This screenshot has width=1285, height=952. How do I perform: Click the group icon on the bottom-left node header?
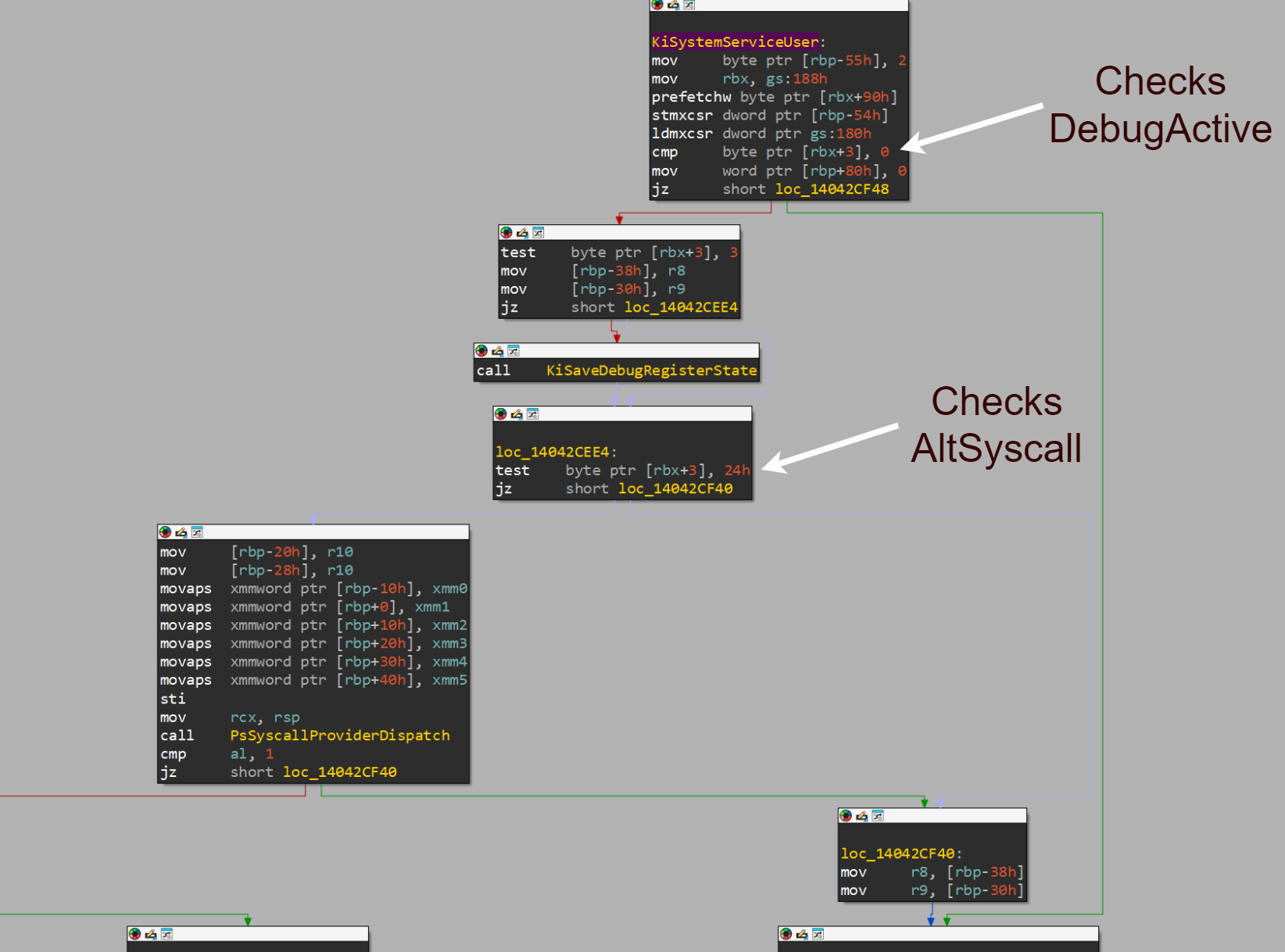click(x=166, y=934)
